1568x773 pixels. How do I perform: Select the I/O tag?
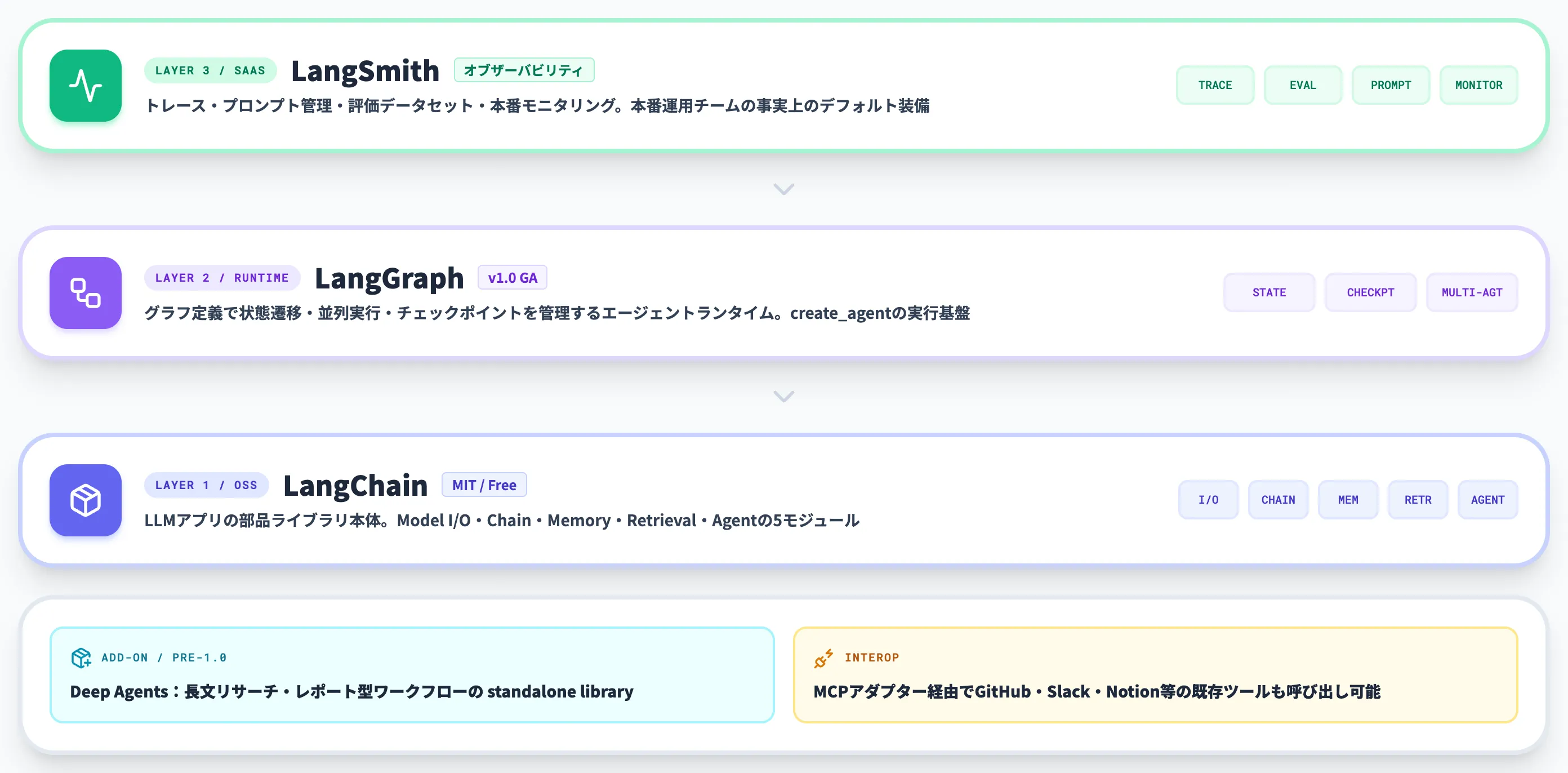[x=1208, y=500]
